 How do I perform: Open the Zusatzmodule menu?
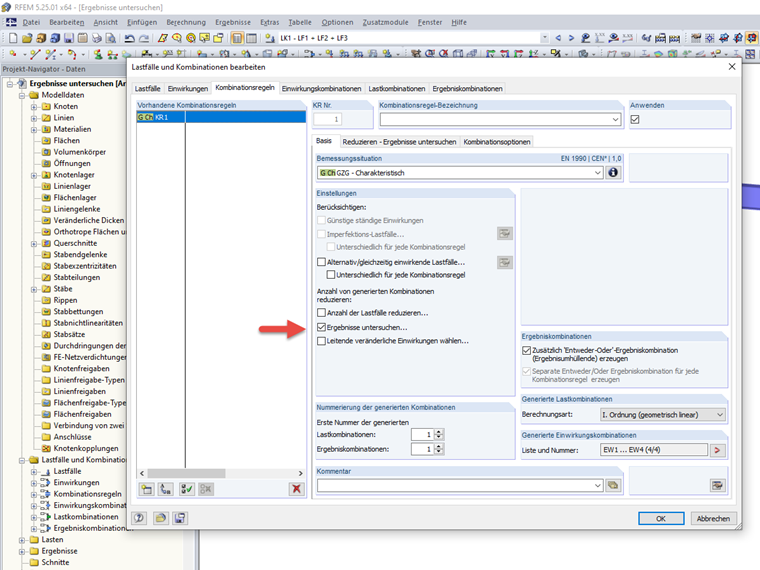tap(385, 22)
